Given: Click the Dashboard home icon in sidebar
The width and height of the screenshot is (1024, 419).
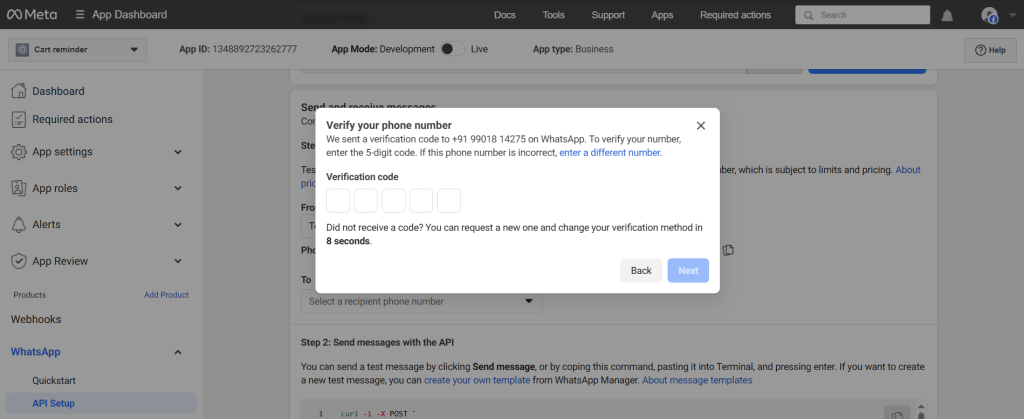Looking at the screenshot, I should [18, 91].
